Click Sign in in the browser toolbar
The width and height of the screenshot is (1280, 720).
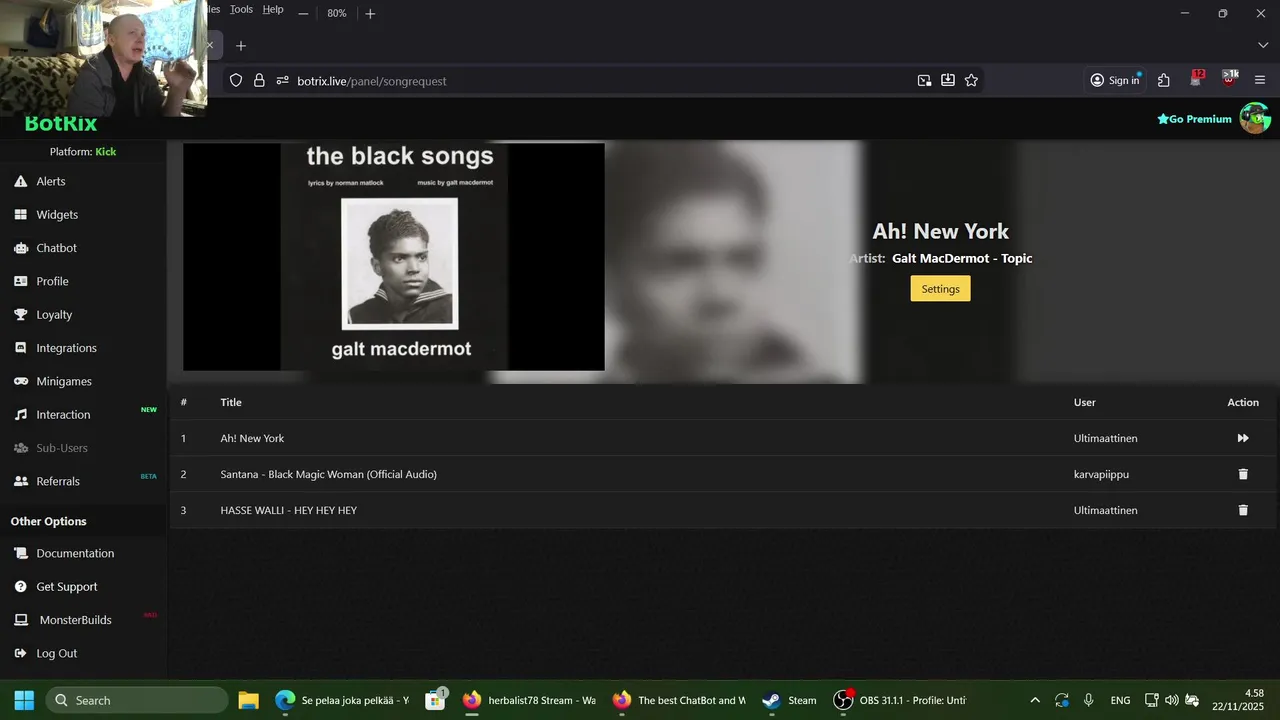coord(1115,80)
